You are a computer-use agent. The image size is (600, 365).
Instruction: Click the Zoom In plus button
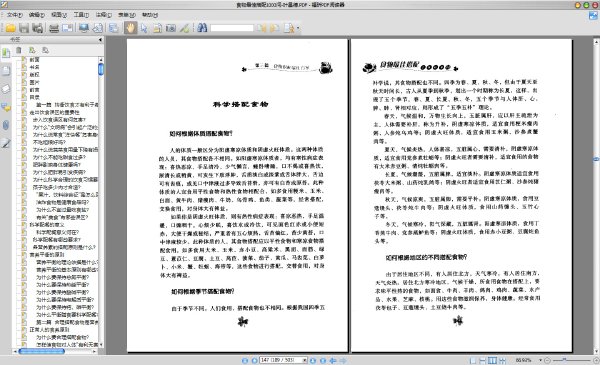click(596, 360)
